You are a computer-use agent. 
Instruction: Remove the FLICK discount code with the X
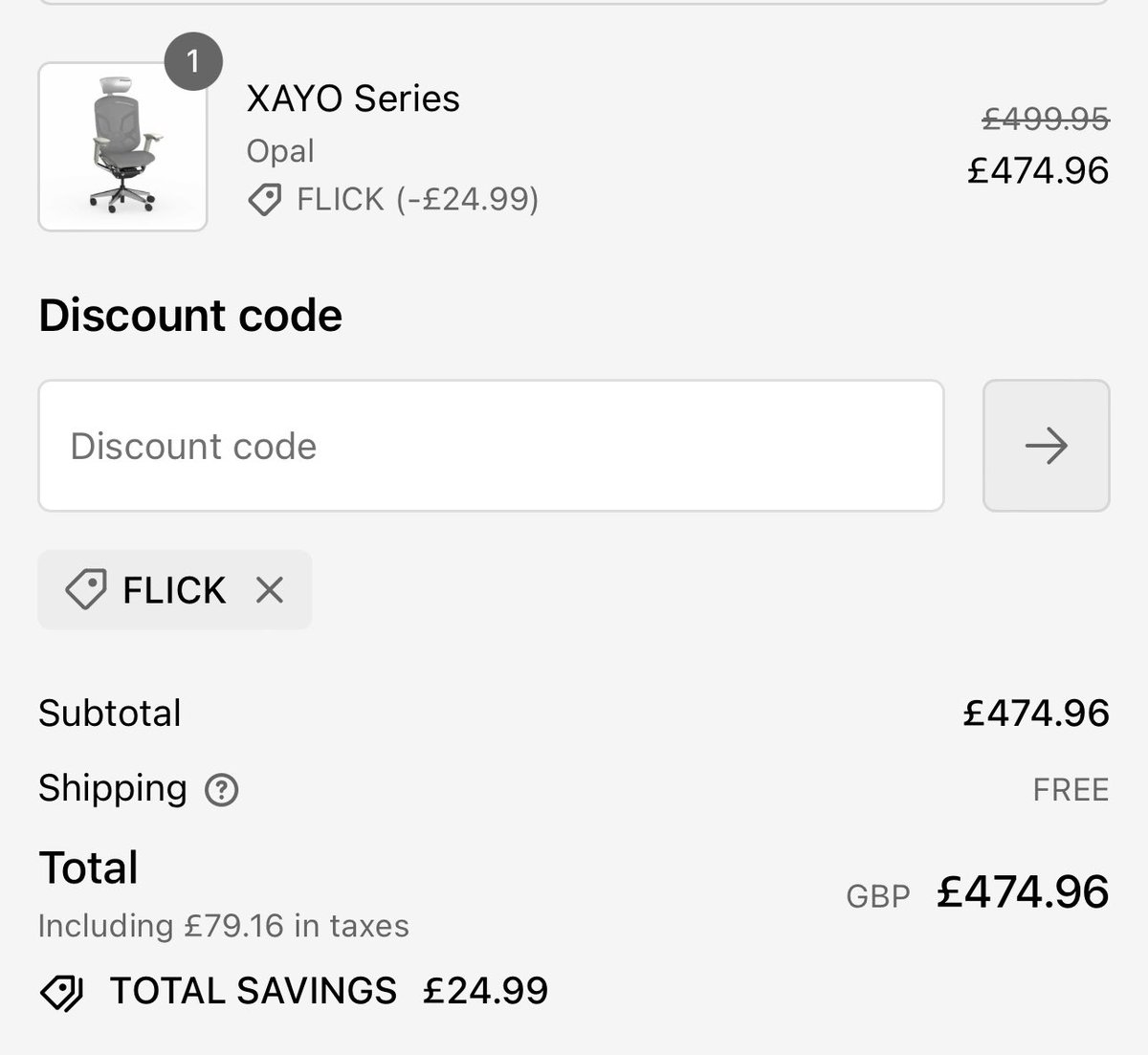[x=270, y=590]
